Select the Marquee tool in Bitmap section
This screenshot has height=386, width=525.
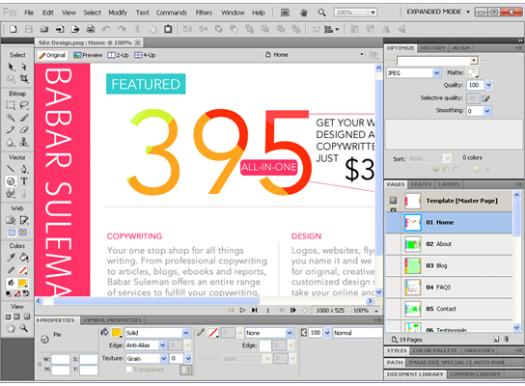click(11, 105)
